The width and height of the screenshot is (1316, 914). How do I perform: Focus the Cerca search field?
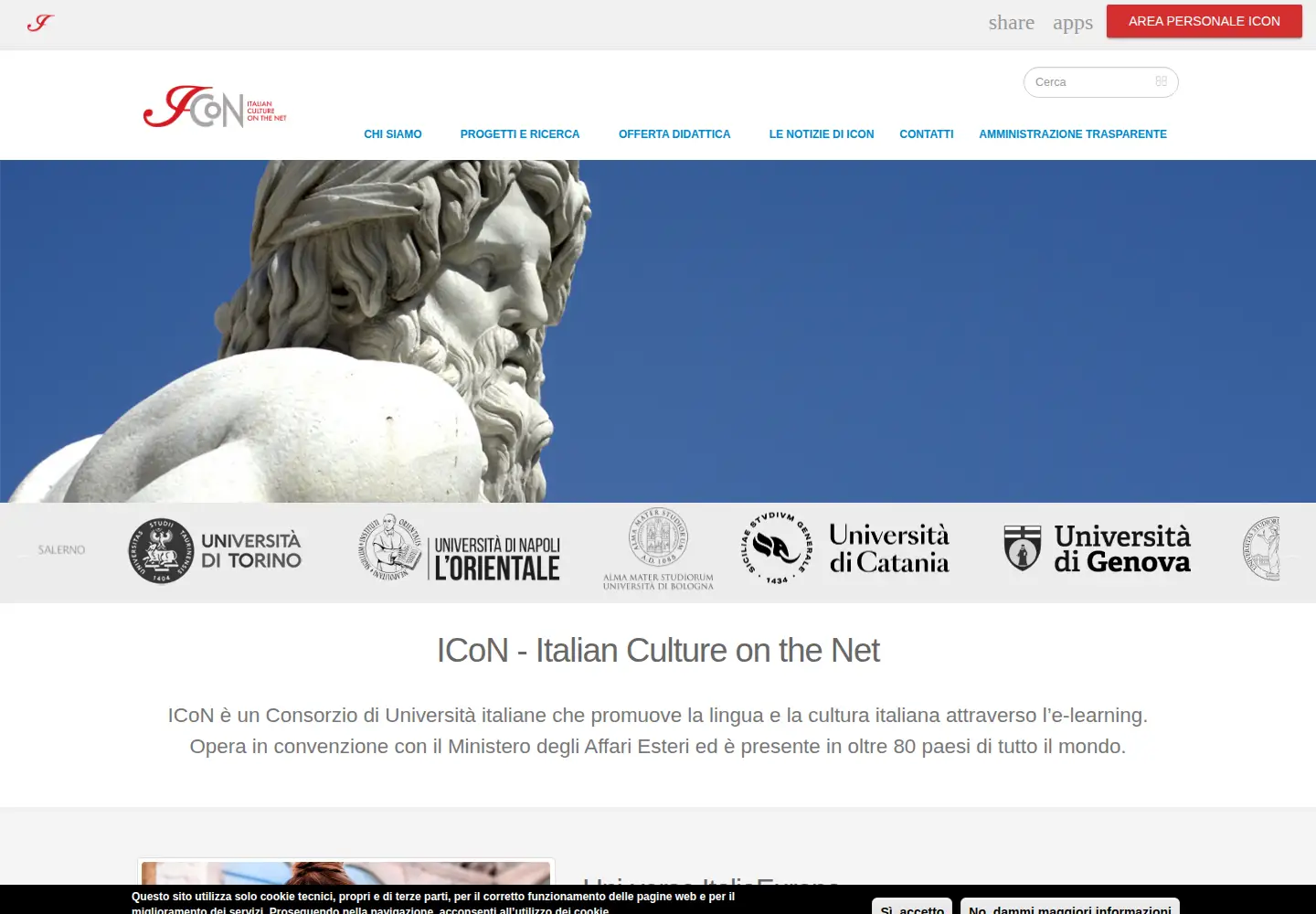click(1100, 82)
